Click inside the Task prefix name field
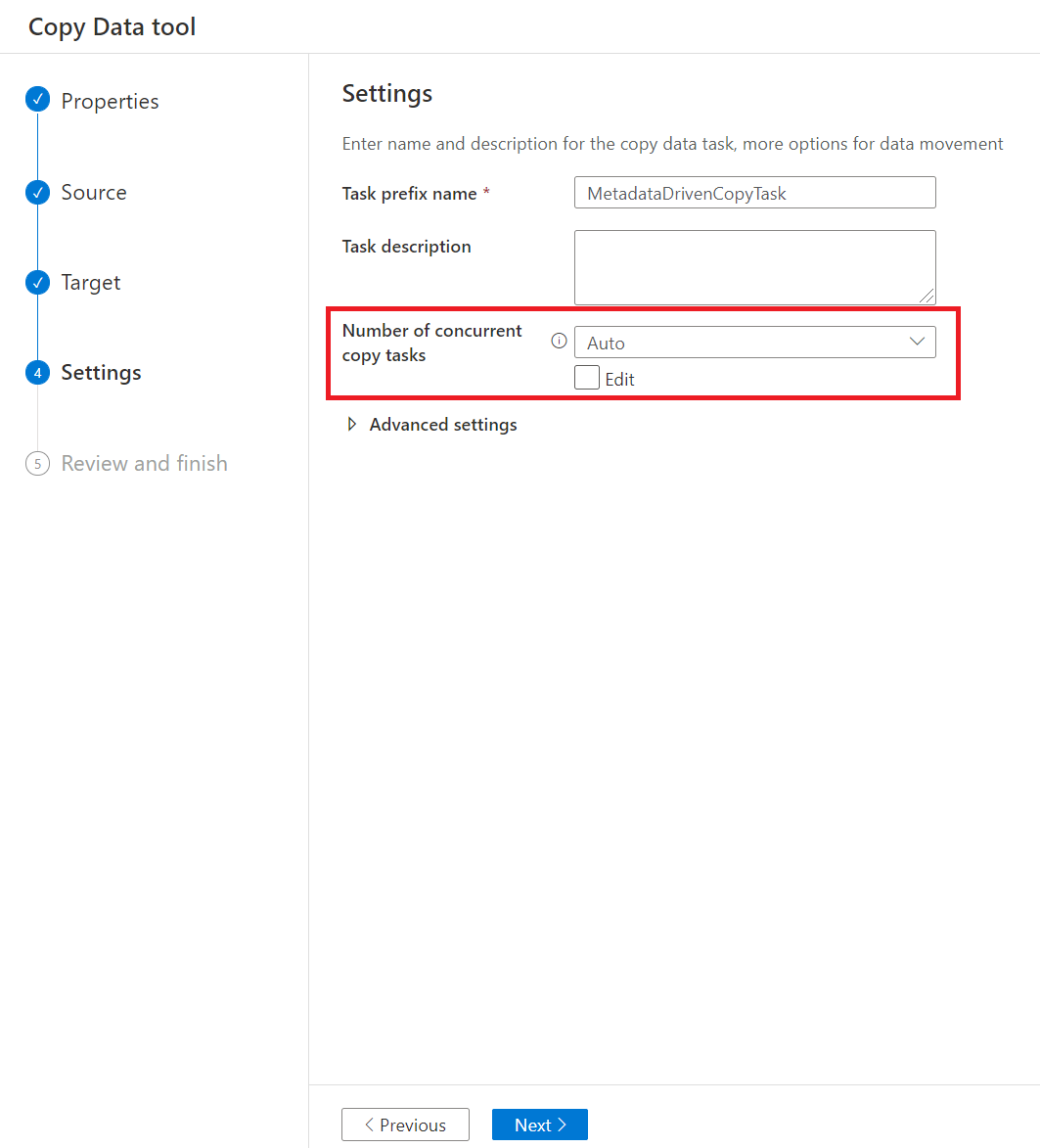This screenshot has height=1148, width=1040. 754,192
